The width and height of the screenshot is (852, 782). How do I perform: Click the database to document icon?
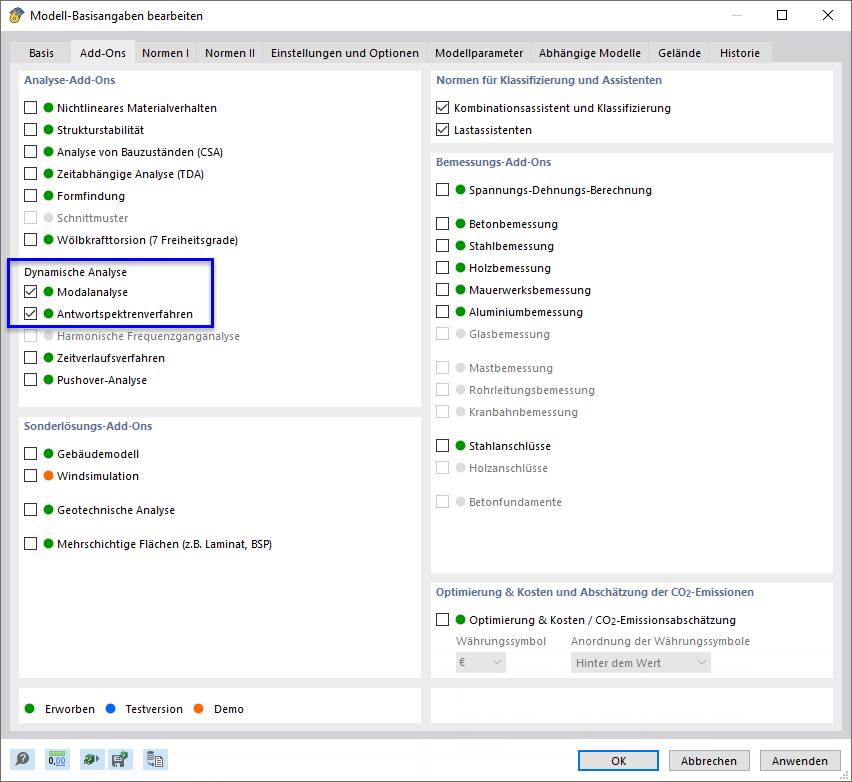[x=155, y=759]
